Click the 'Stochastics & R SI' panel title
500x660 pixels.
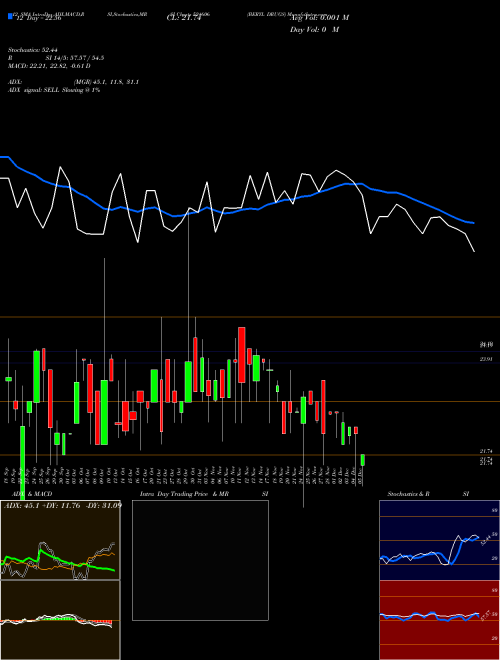428,494
